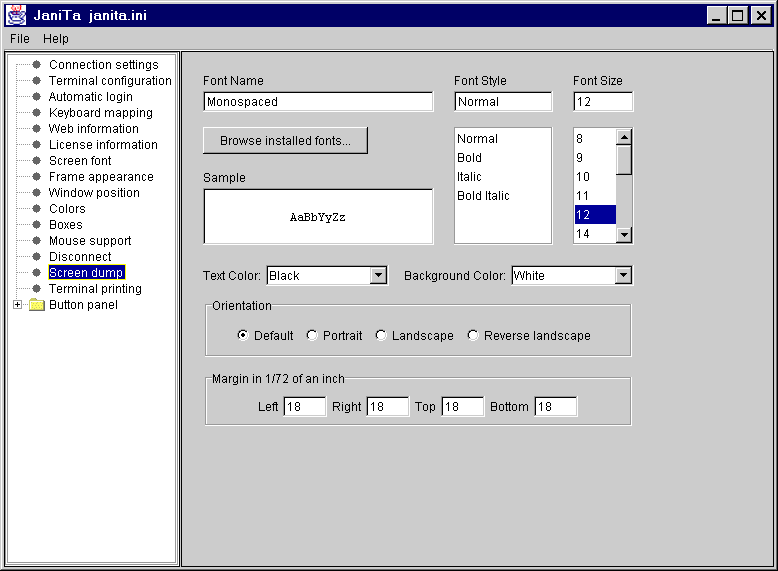This screenshot has height=571, width=778.
Task: Select the Button panel label in tree
Action: pos(83,305)
